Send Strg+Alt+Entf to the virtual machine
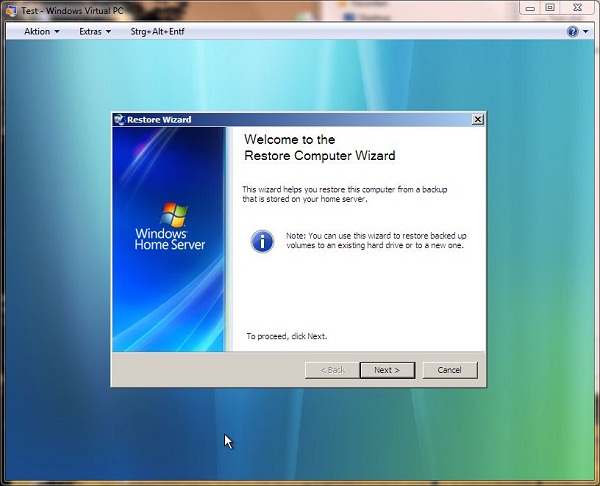Screen dimensions: 600x486 tap(157, 31)
